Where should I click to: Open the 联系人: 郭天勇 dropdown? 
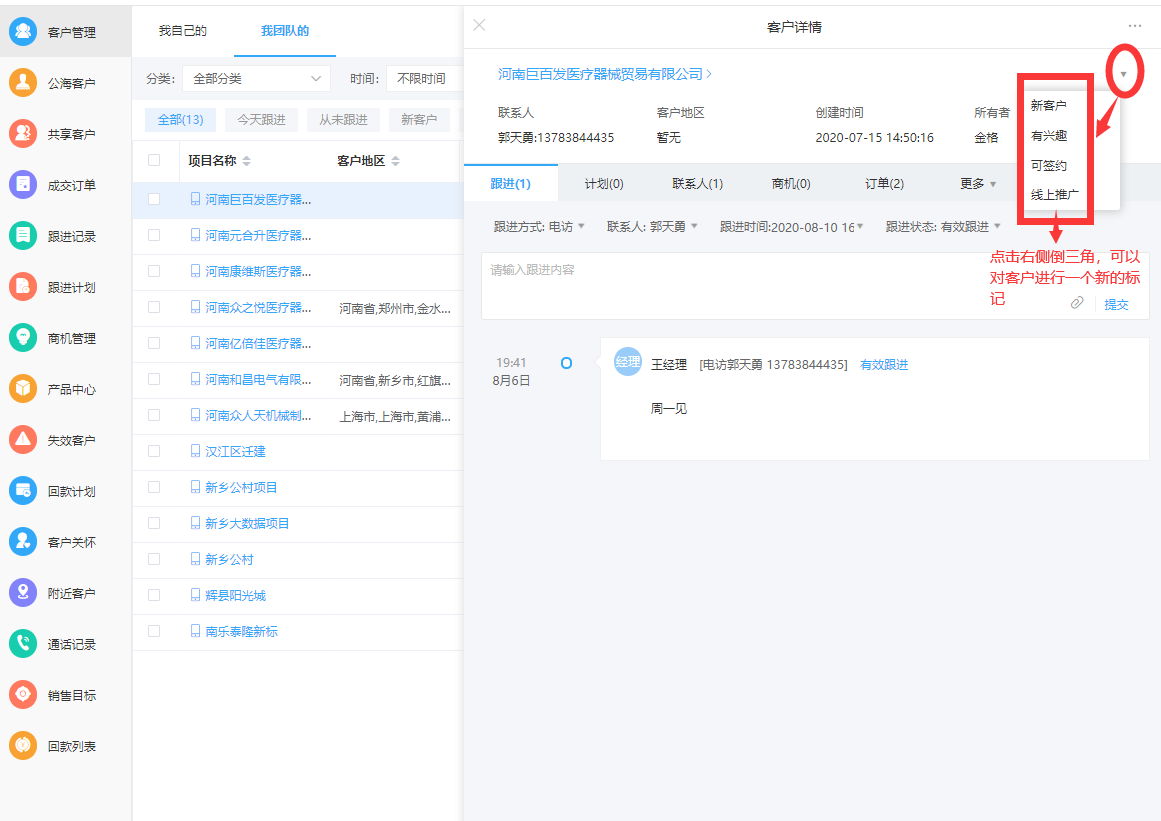[x=652, y=227]
